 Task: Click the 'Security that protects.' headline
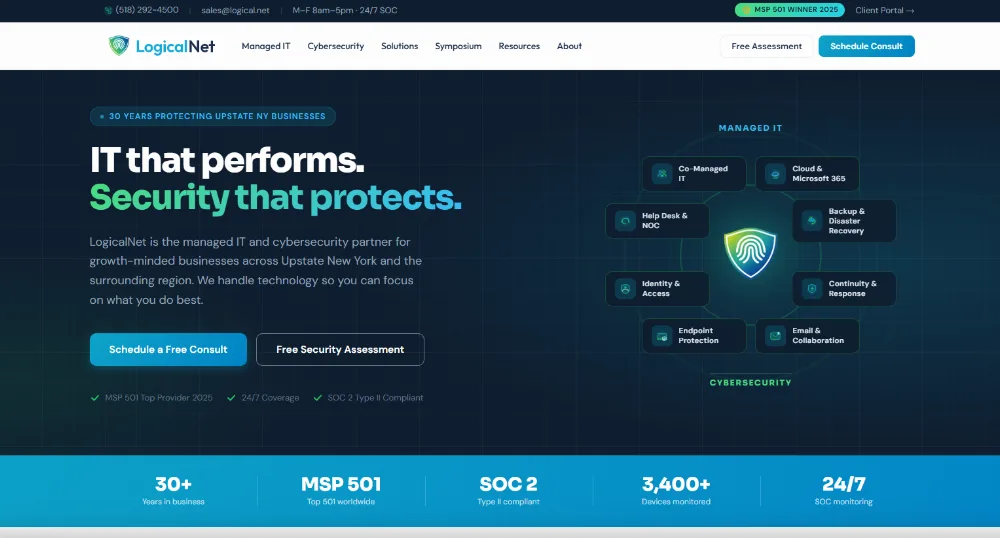[x=276, y=198]
